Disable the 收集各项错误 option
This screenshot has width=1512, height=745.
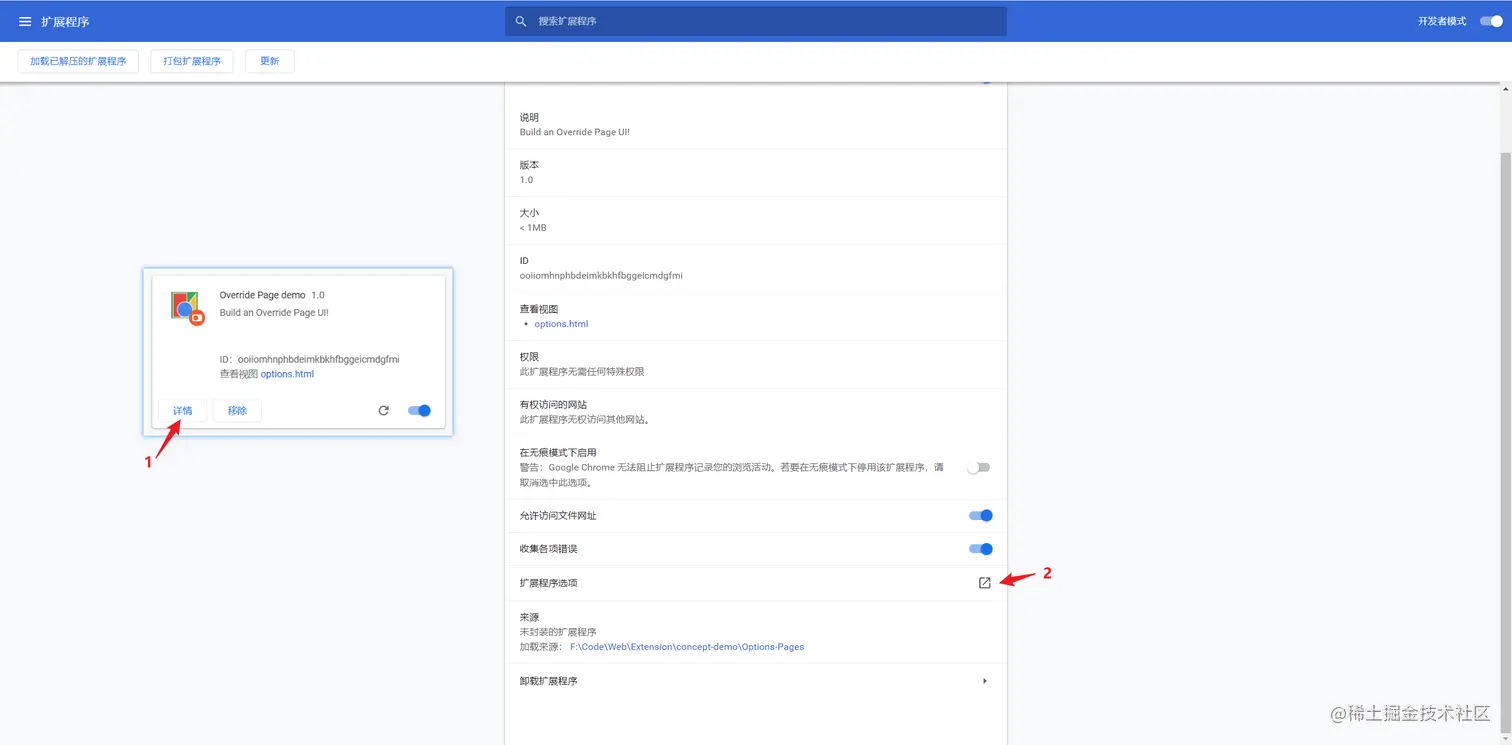[x=980, y=548]
